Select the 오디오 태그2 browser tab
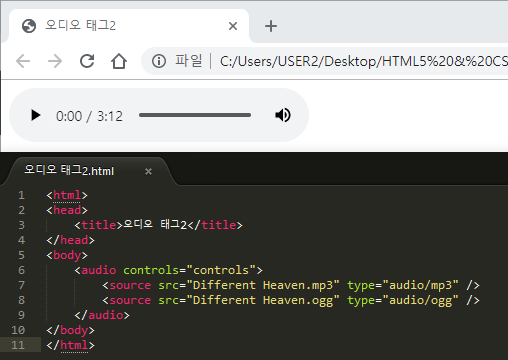The height and width of the screenshot is (360, 508). (x=129, y=26)
